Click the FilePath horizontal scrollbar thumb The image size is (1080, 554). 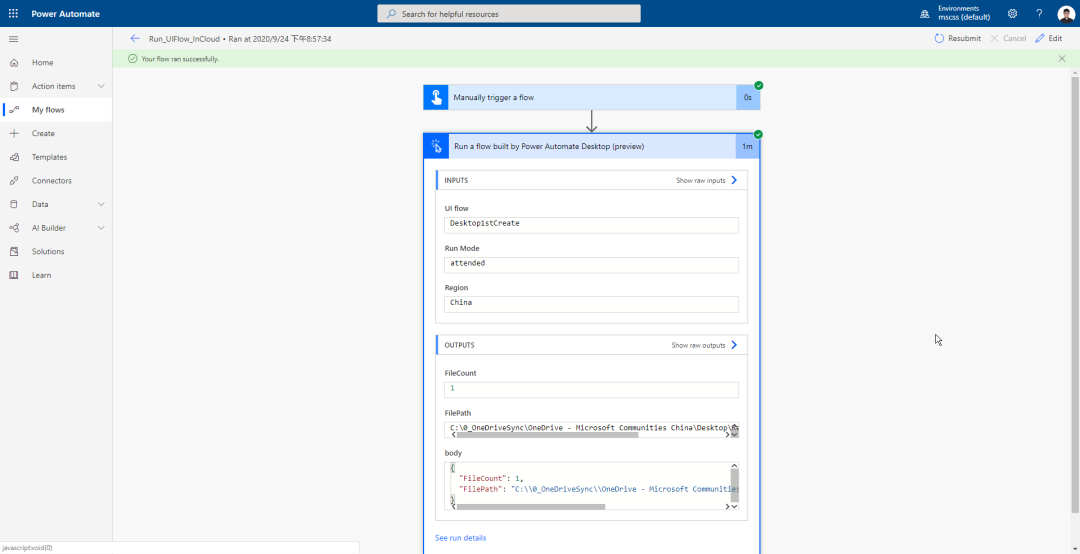click(x=547, y=435)
